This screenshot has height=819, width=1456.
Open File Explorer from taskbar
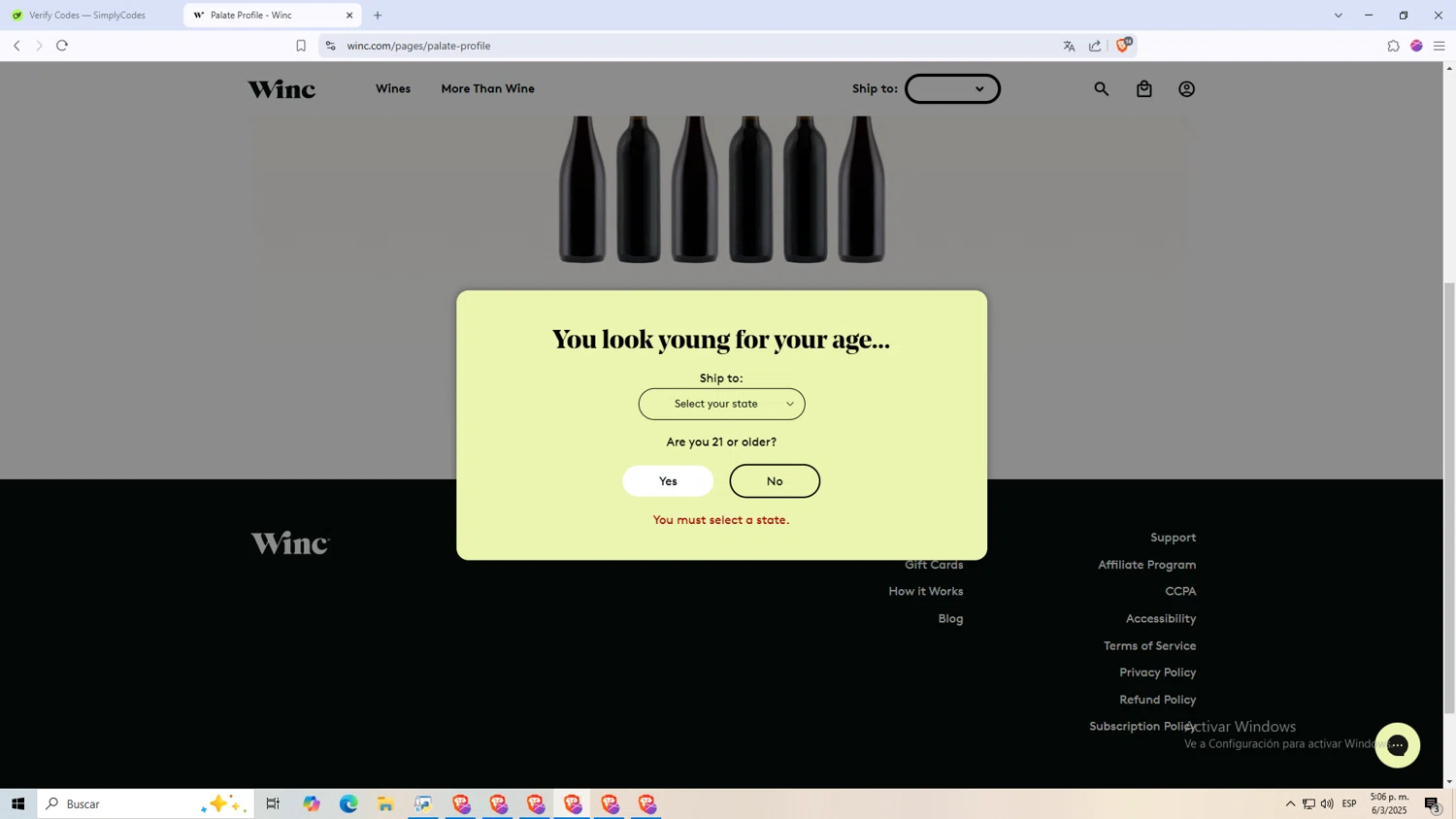[385, 803]
